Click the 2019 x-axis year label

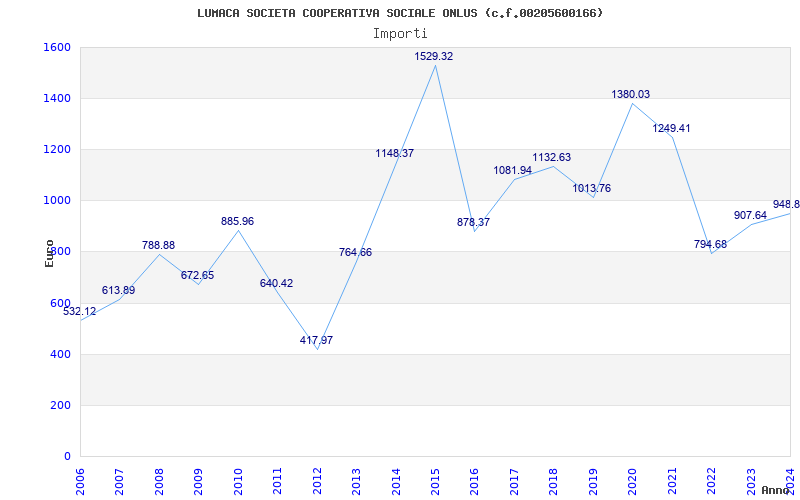click(593, 481)
